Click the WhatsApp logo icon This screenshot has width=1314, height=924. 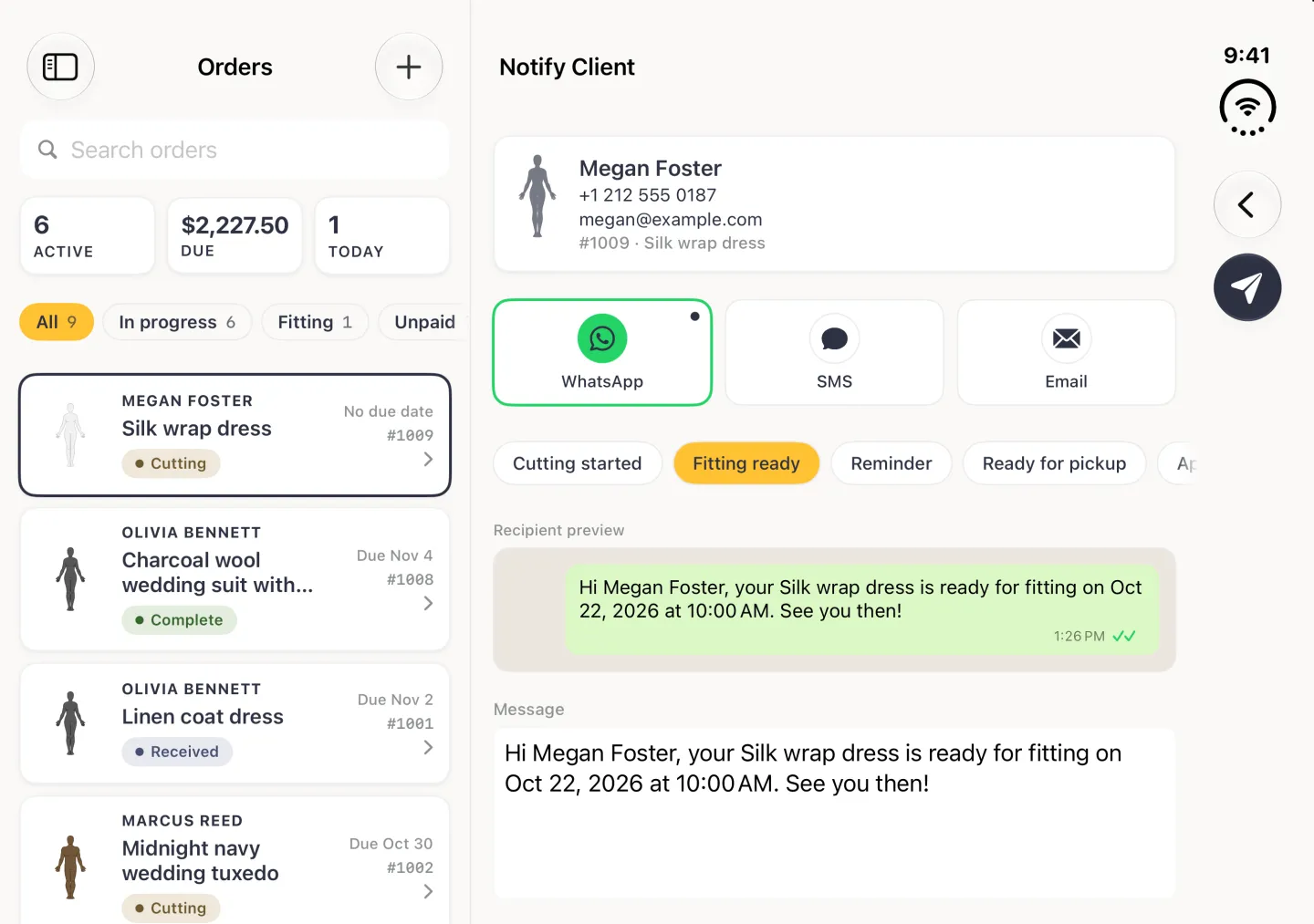602,338
